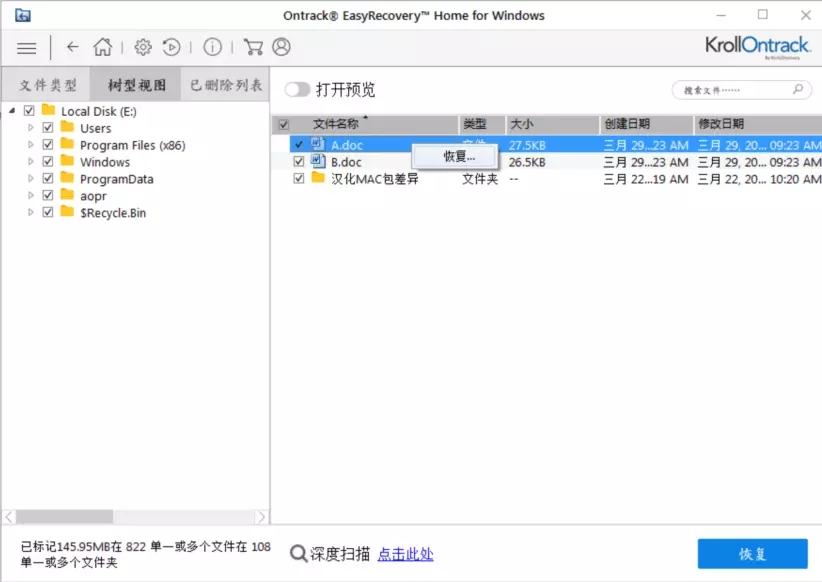This screenshot has height=582, width=822.
Task: Click the 汉化MAC包差异 folder icon
Action: 318,177
